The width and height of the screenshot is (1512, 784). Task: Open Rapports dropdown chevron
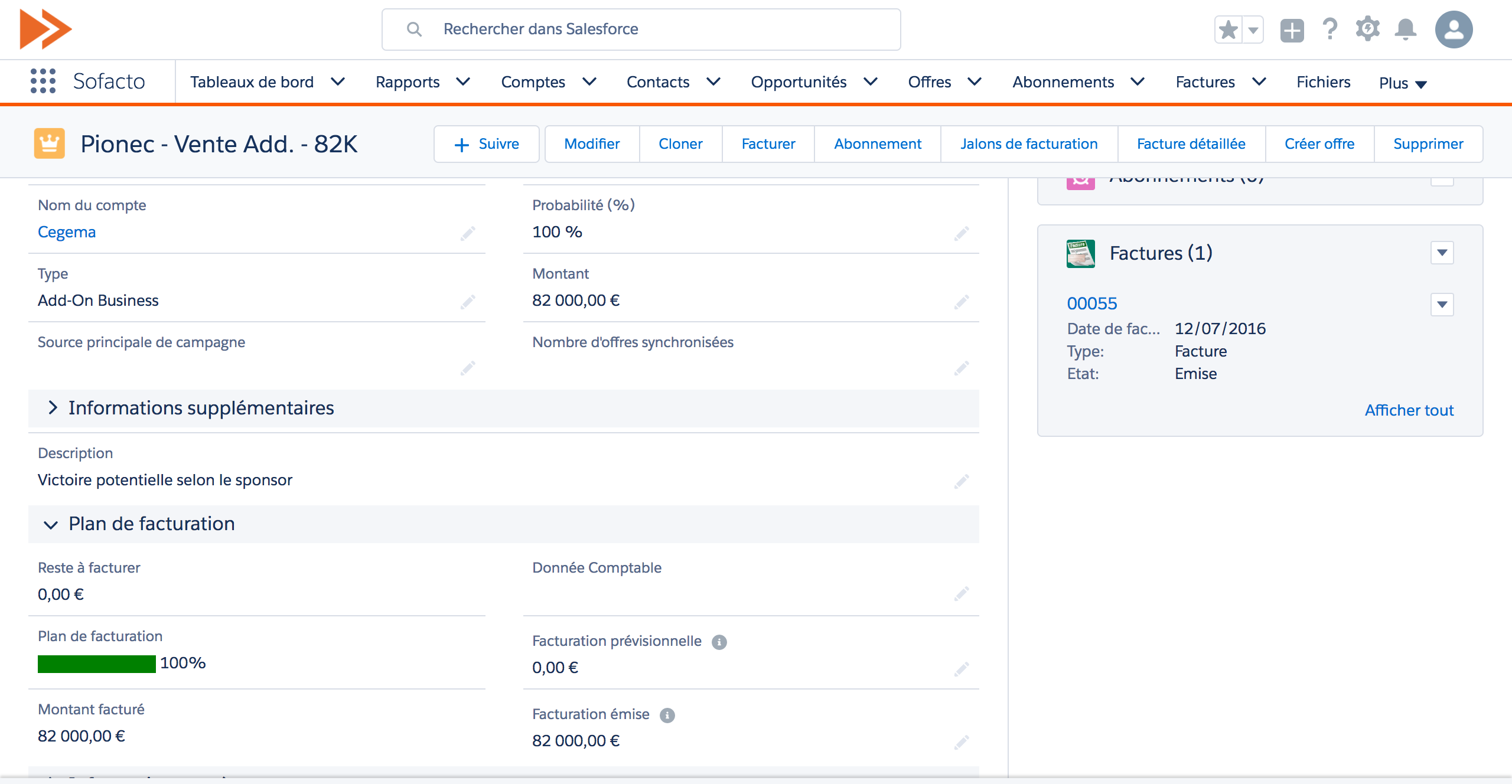pos(464,81)
